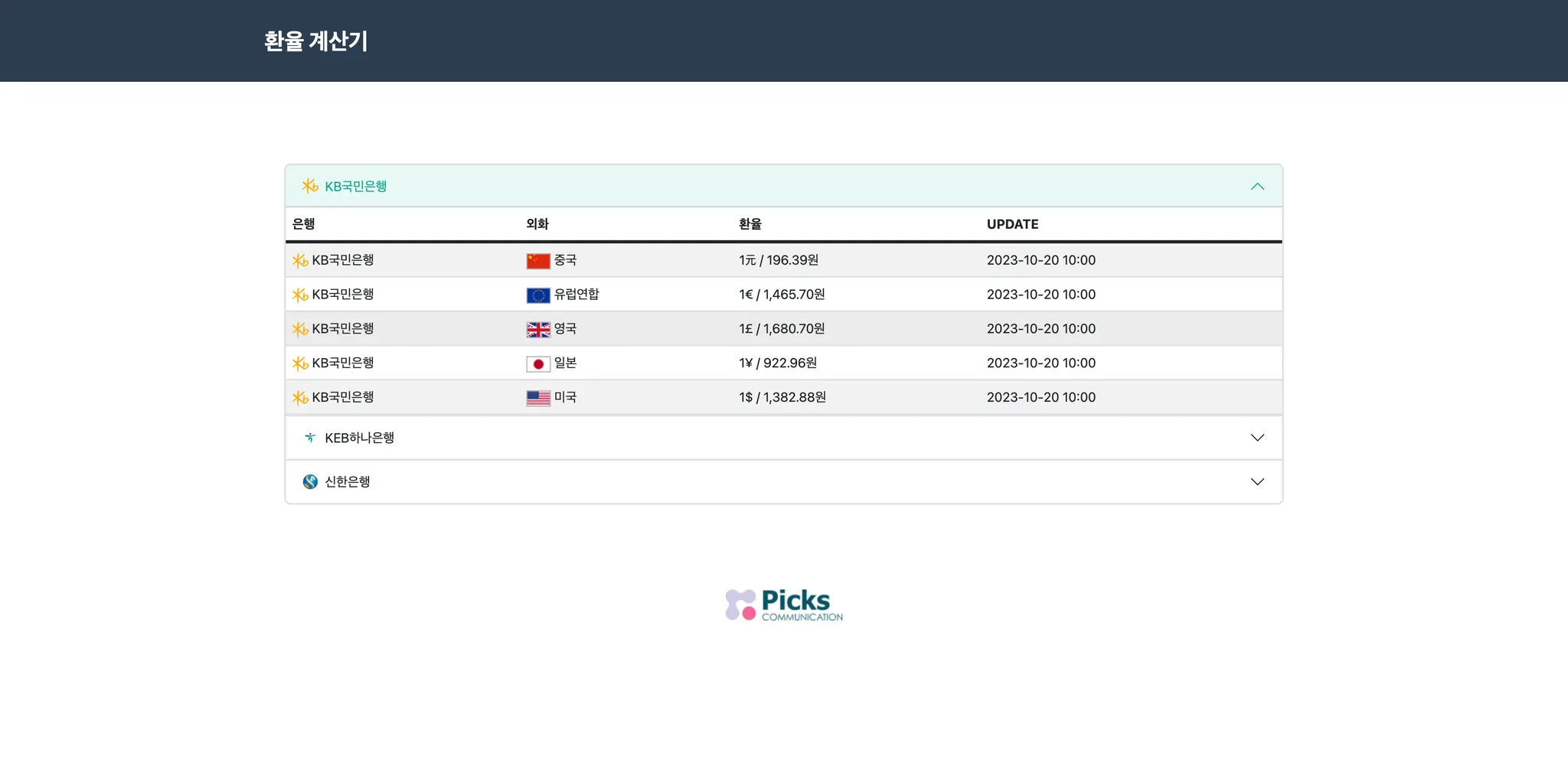Click the KB logo in the 영국 row

click(x=300, y=329)
